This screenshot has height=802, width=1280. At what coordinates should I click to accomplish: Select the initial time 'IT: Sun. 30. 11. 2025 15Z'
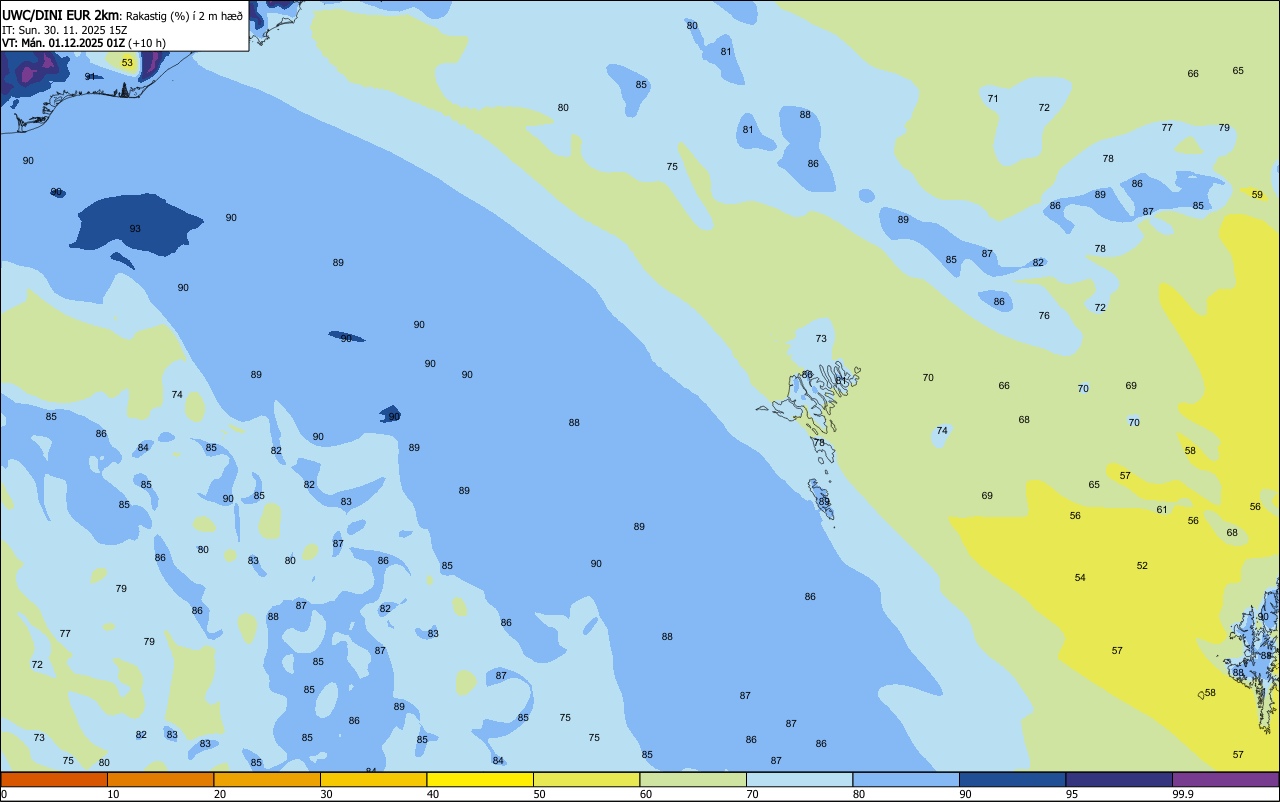pyautogui.click(x=64, y=30)
